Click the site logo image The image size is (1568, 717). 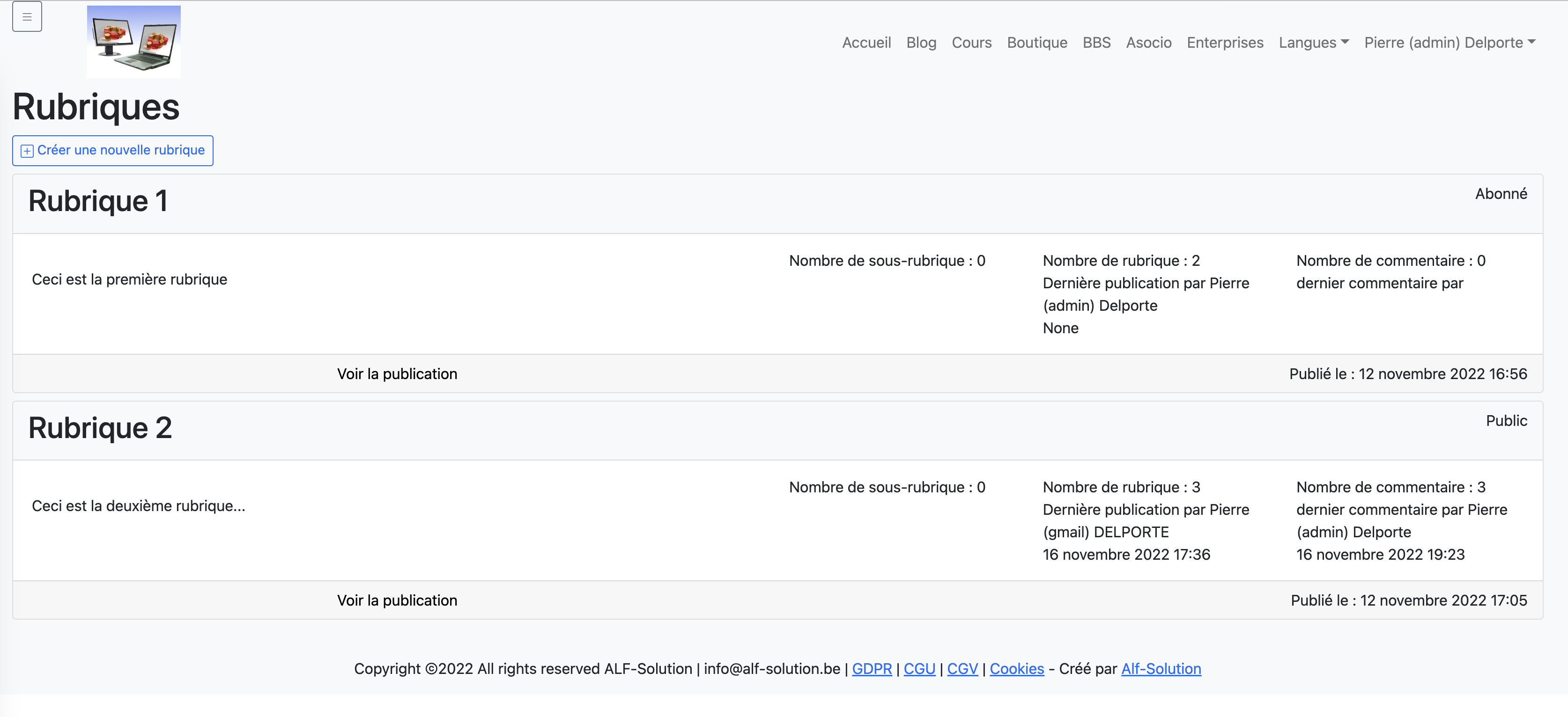tap(133, 41)
